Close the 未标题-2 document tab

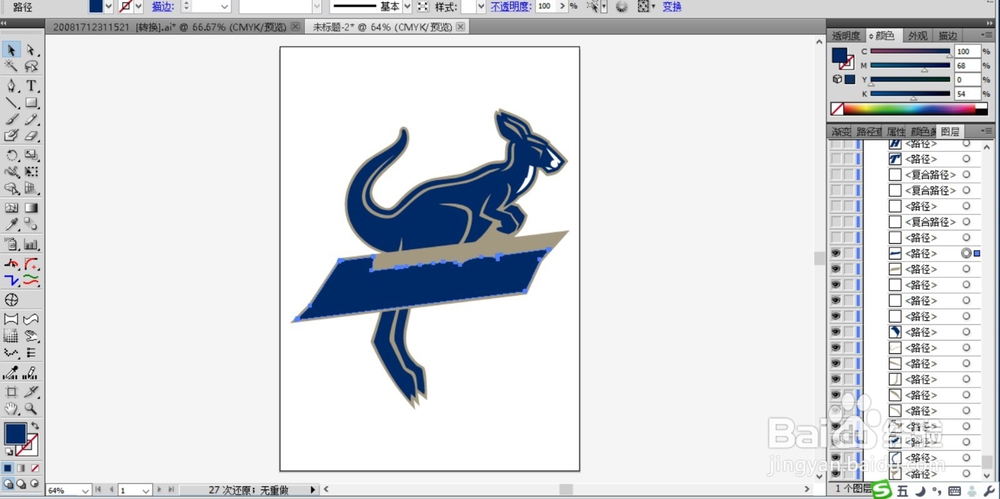[460, 27]
